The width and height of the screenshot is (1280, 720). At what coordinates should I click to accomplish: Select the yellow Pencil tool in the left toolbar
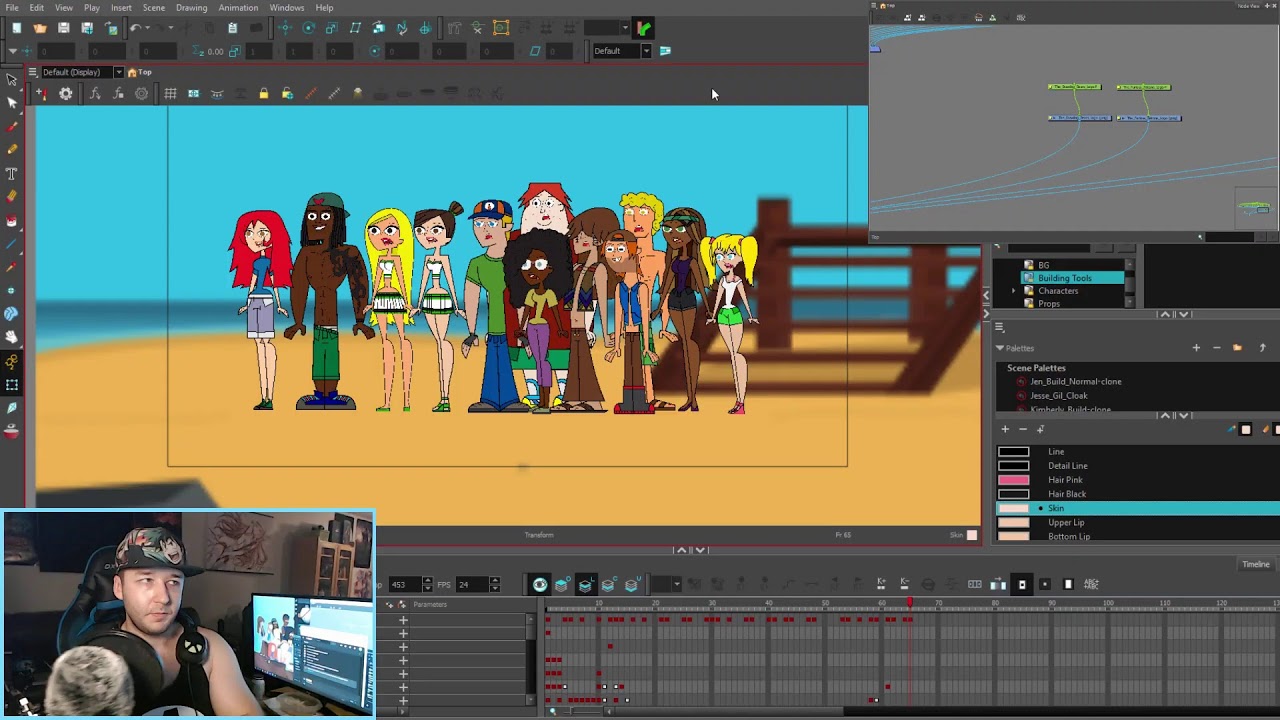pos(12,149)
